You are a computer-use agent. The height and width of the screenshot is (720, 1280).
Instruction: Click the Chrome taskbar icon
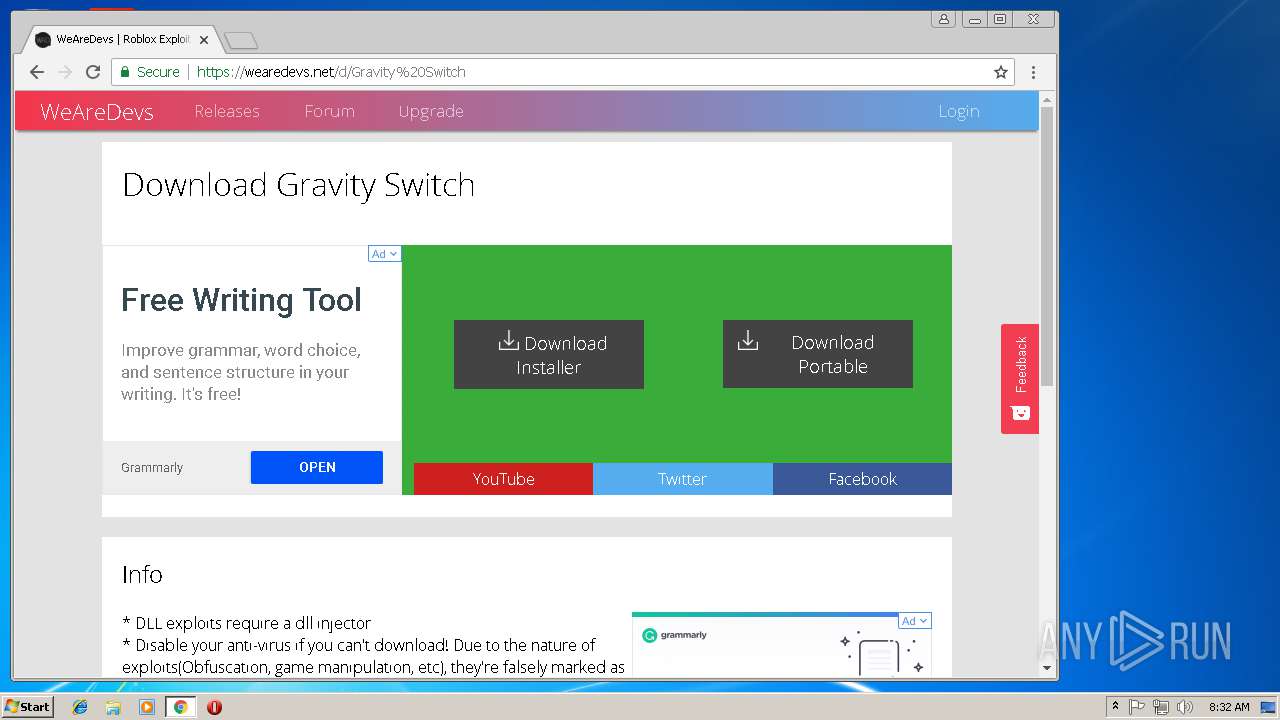click(x=181, y=707)
